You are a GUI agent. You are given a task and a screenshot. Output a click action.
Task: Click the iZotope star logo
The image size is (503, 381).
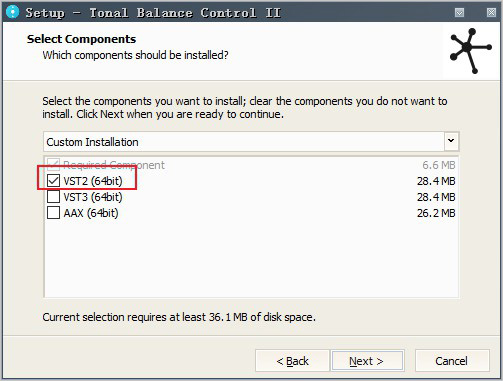point(470,51)
